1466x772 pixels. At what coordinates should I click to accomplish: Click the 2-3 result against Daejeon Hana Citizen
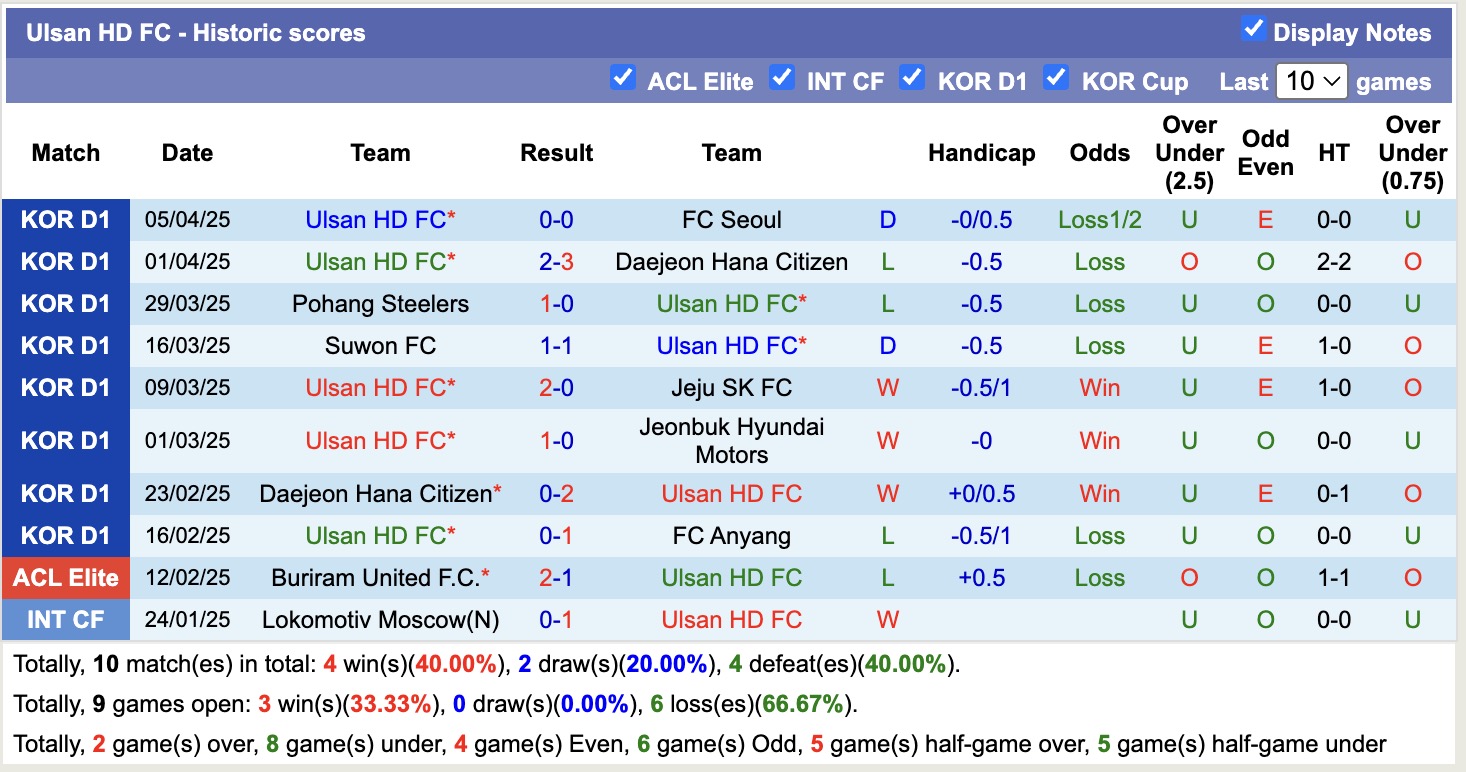coord(556,261)
